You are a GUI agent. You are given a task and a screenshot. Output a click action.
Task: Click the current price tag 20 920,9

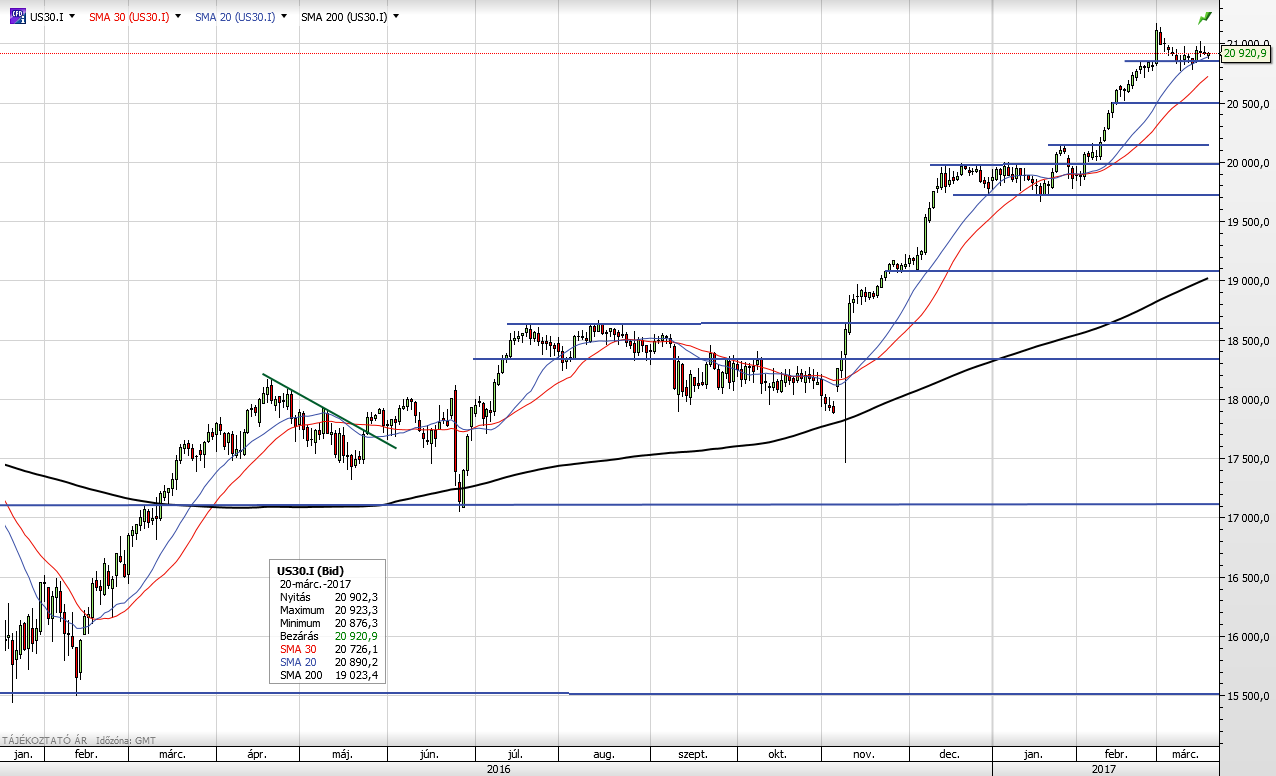(1247, 53)
